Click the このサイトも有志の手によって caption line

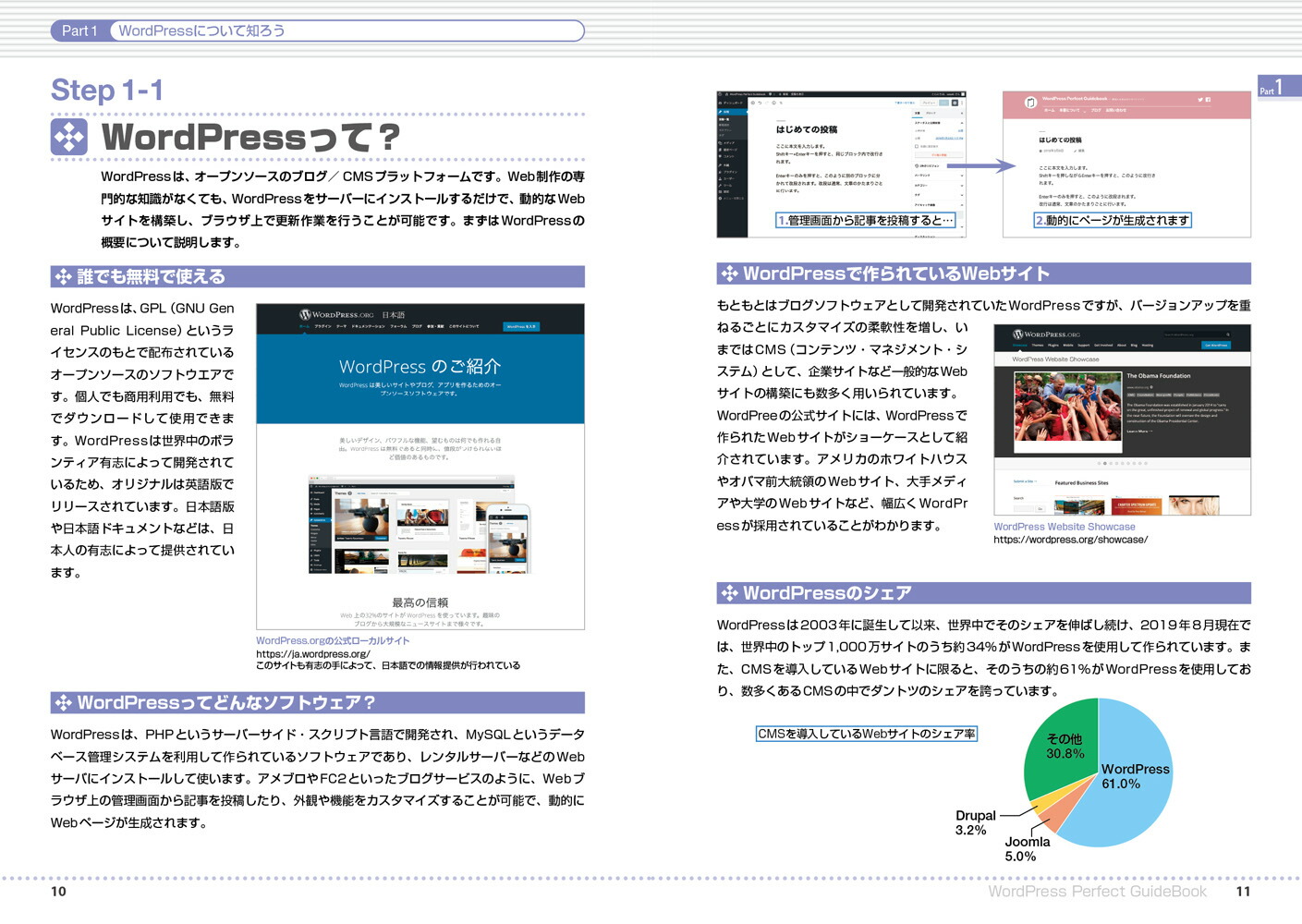point(388,665)
